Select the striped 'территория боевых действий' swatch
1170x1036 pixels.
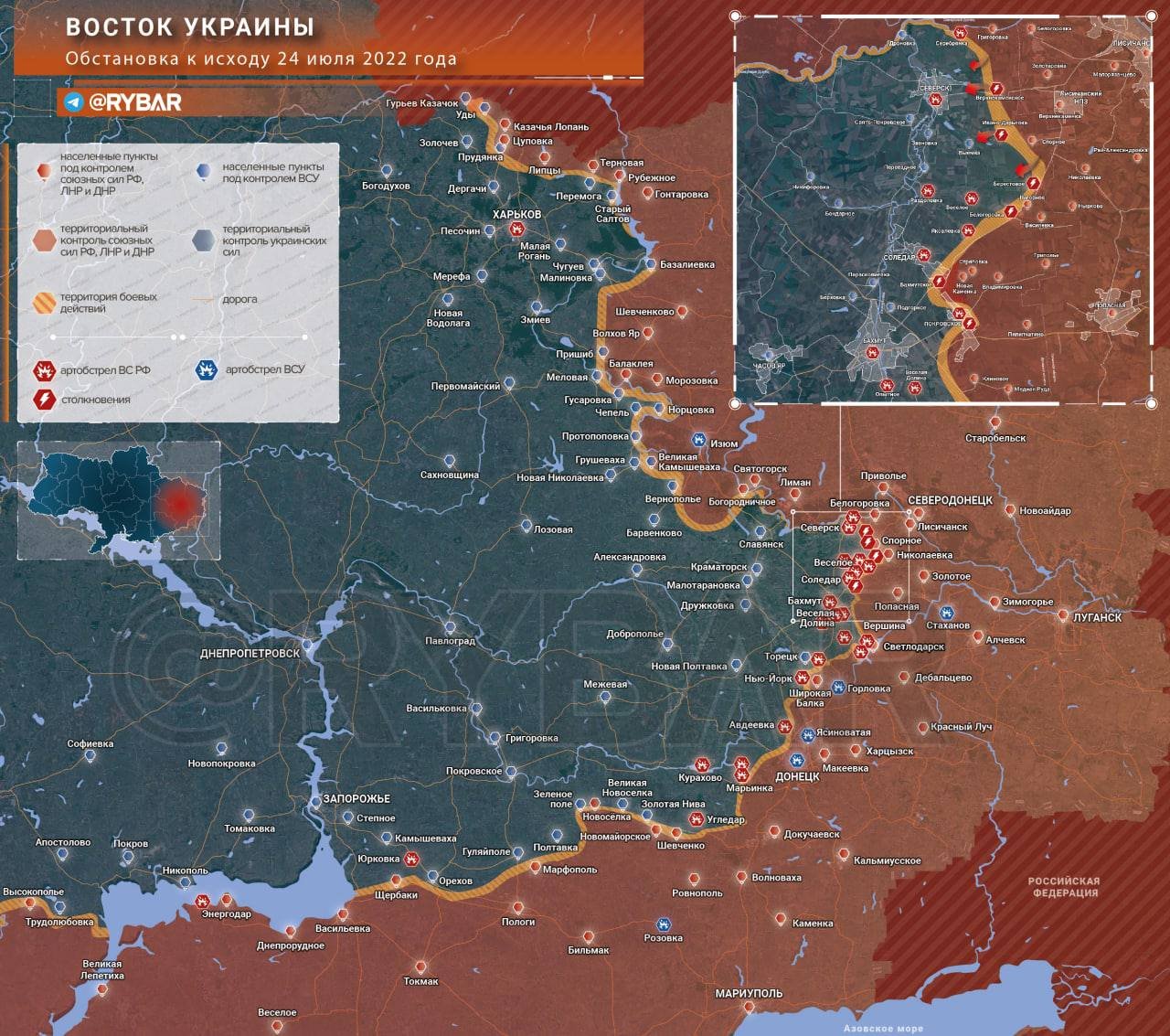coord(44,303)
